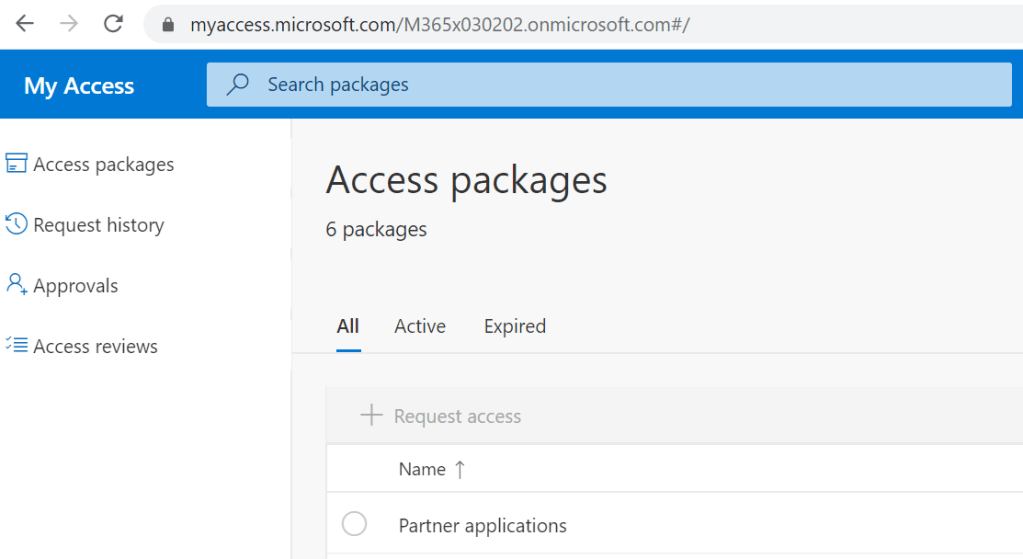This screenshot has height=559, width=1023.
Task: Click the Access reviews checklist icon
Action: coord(16,345)
